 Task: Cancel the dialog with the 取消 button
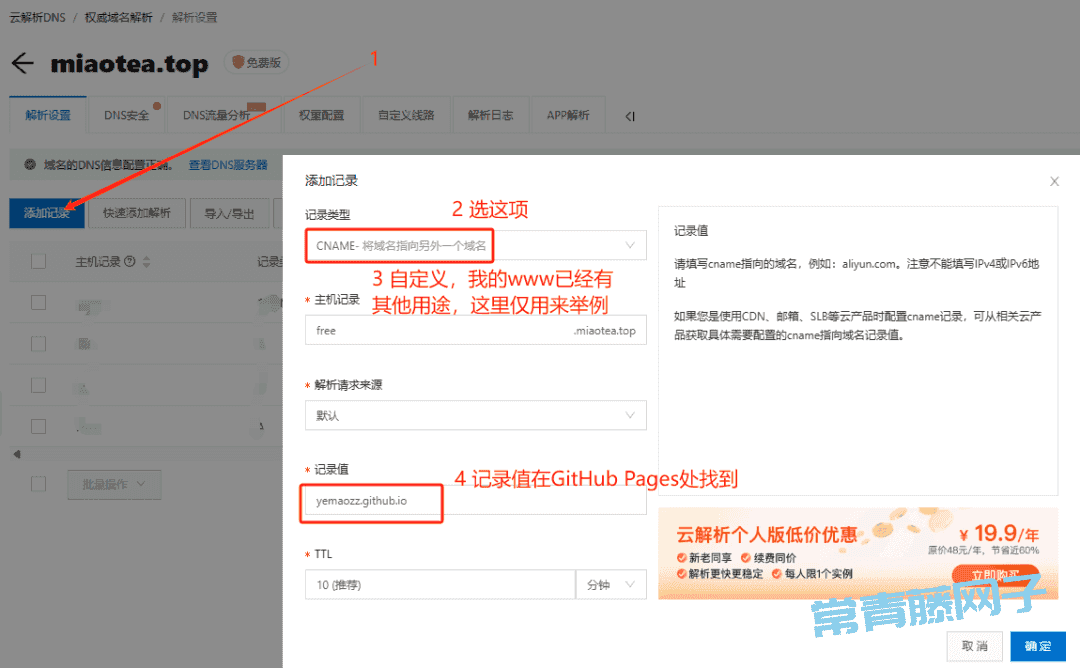pos(975,646)
